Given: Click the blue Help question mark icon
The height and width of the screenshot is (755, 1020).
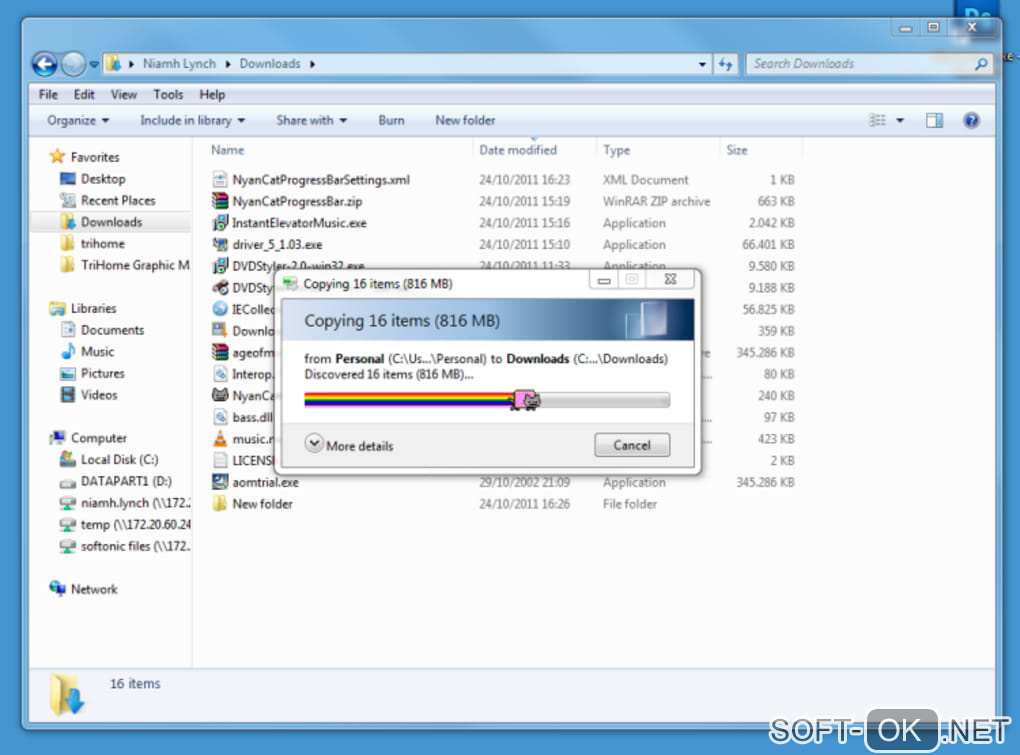Looking at the screenshot, I should point(971,120).
